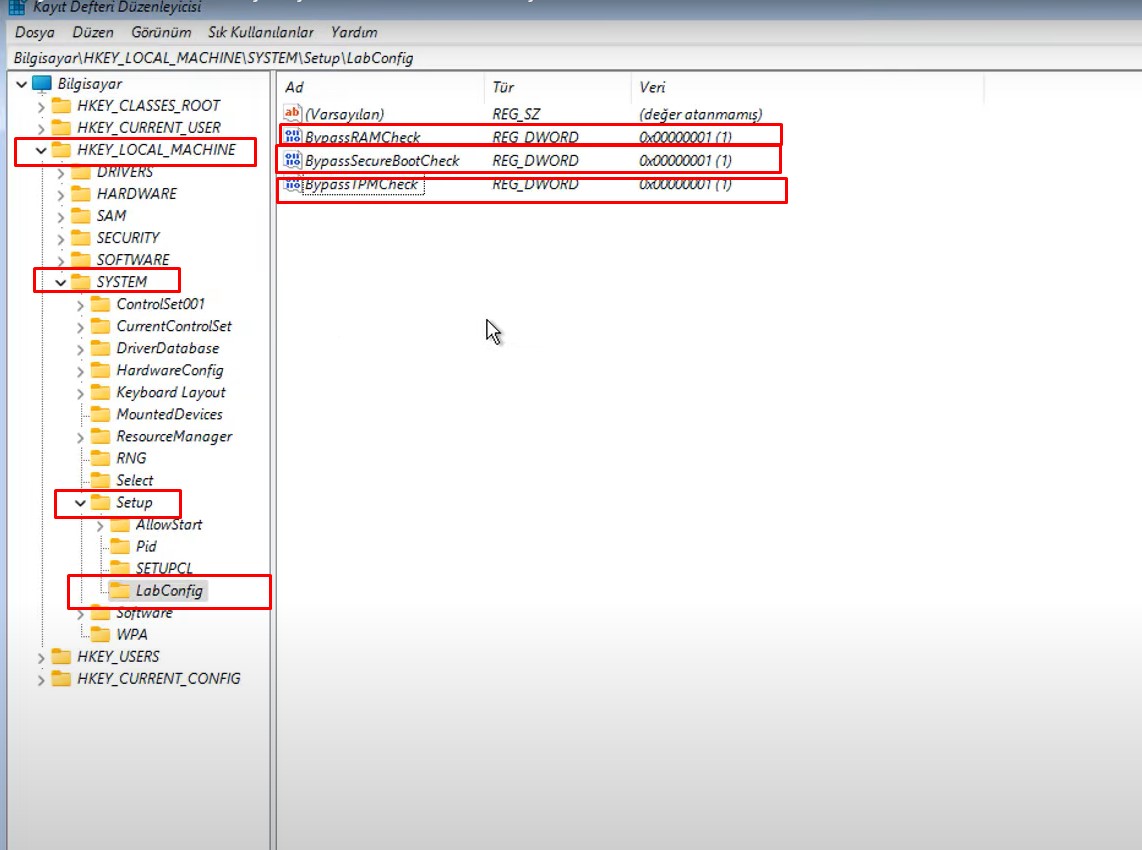
Task: Click the ab string icon beside (Varsayılan)
Action: tap(292, 113)
